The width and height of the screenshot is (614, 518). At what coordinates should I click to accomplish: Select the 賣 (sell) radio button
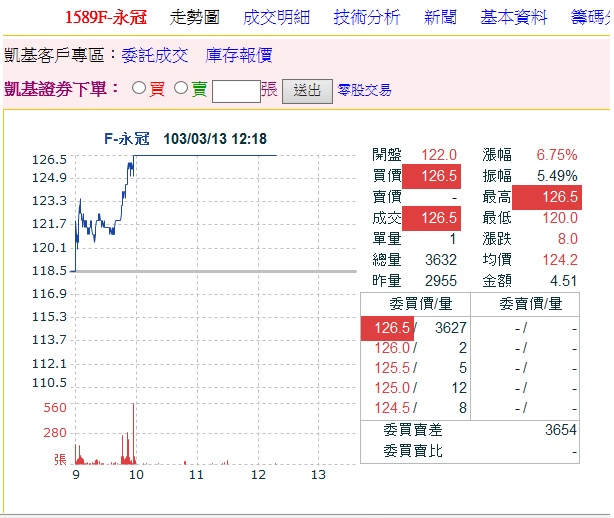coord(181,89)
